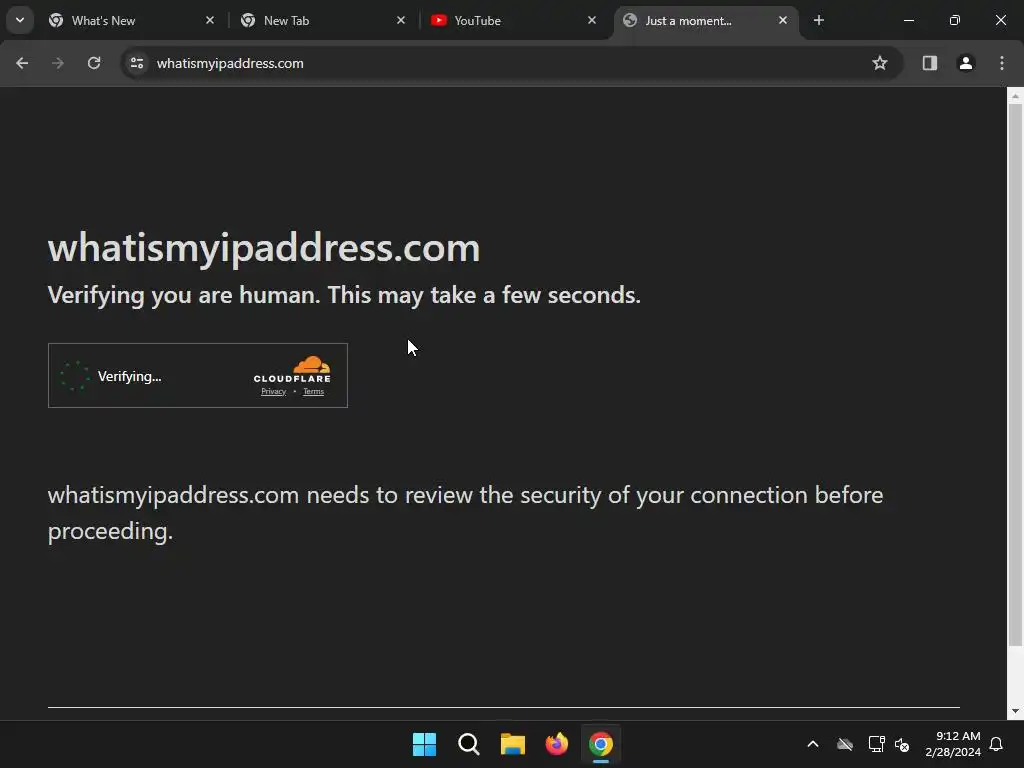This screenshot has width=1024, height=768.
Task: Click the scrollbar down arrow
Action: tap(1015, 711)
